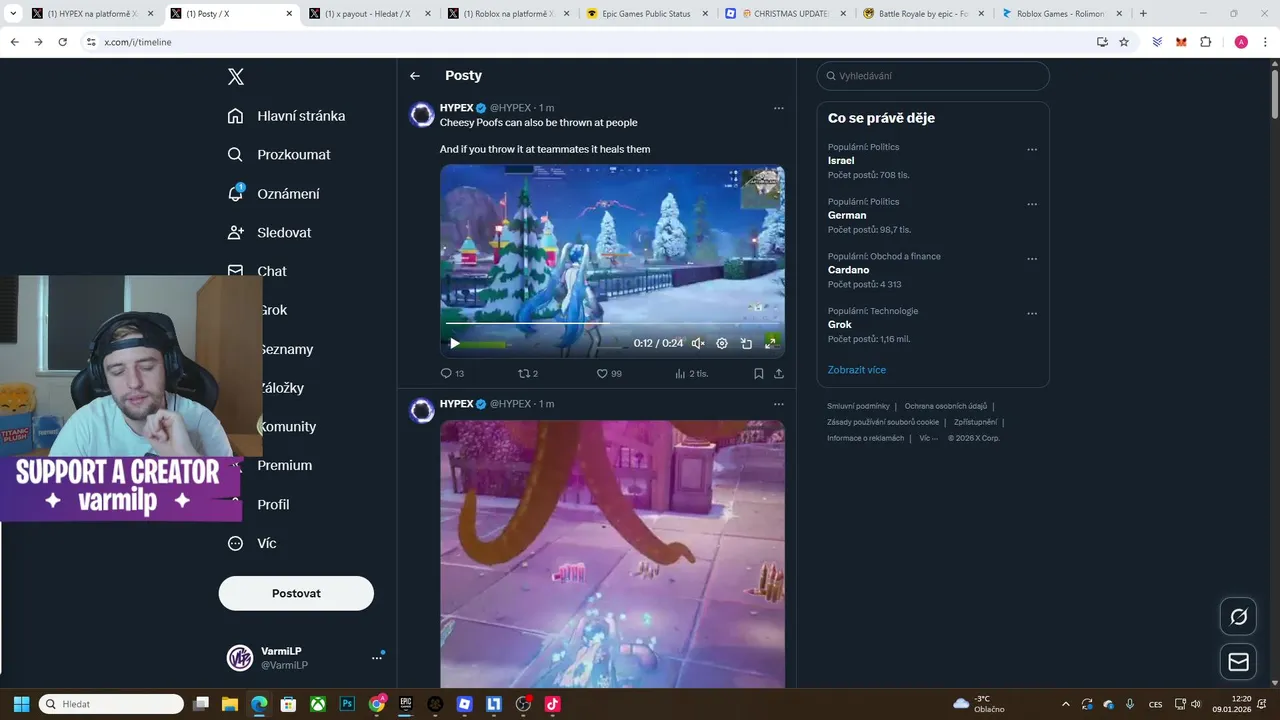Open more options for Israel trend

click(1032, 150)
